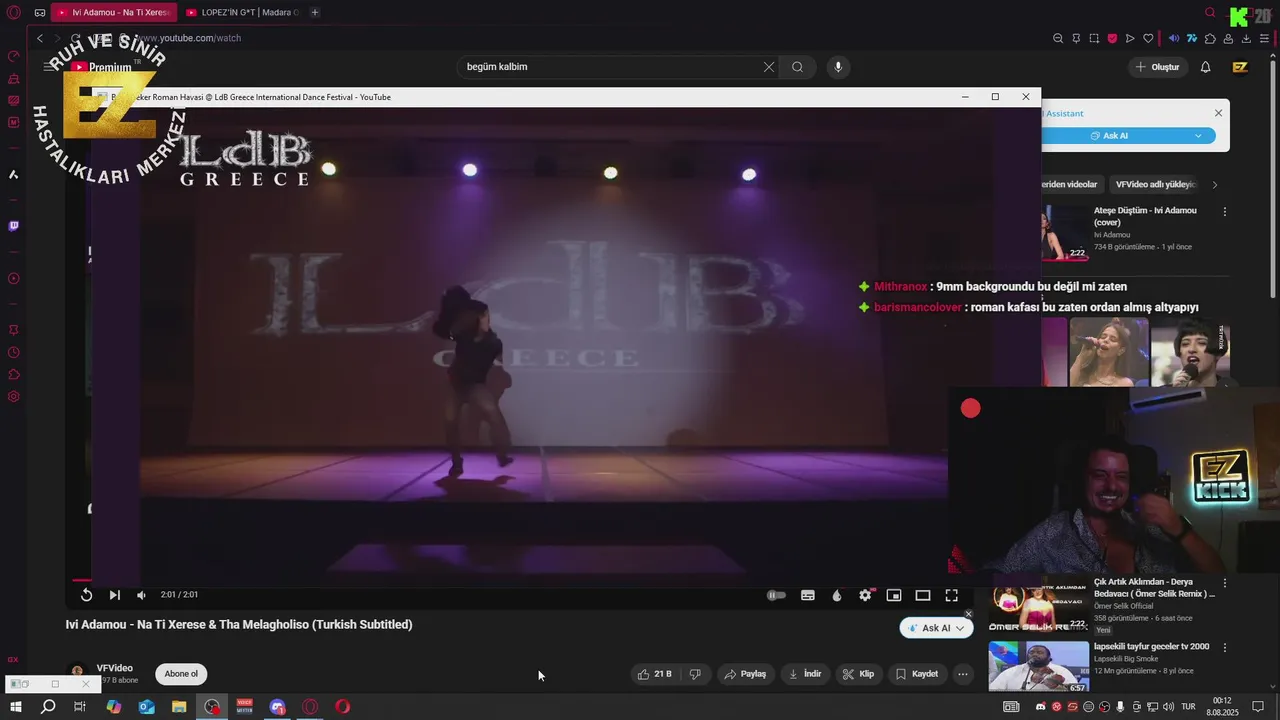Viewport: 1280px width, 720px height.
Task: Replay the video with the replay button
Action: click(87, 595)
